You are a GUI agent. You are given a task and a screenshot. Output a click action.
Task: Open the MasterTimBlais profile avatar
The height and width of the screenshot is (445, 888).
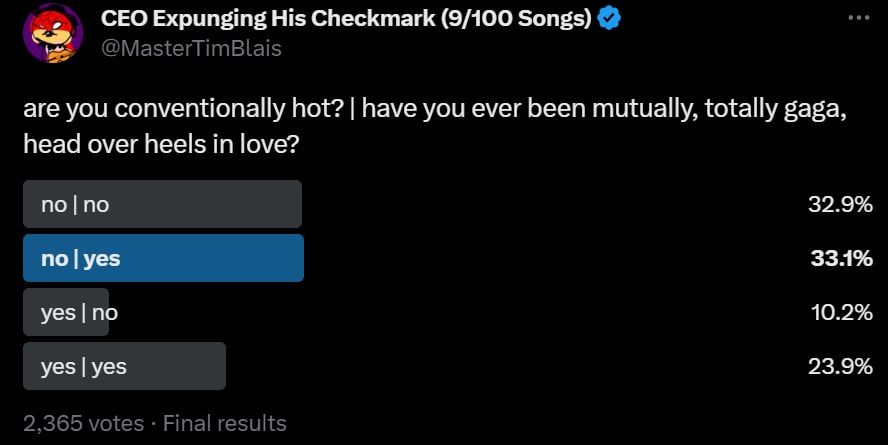52,32
